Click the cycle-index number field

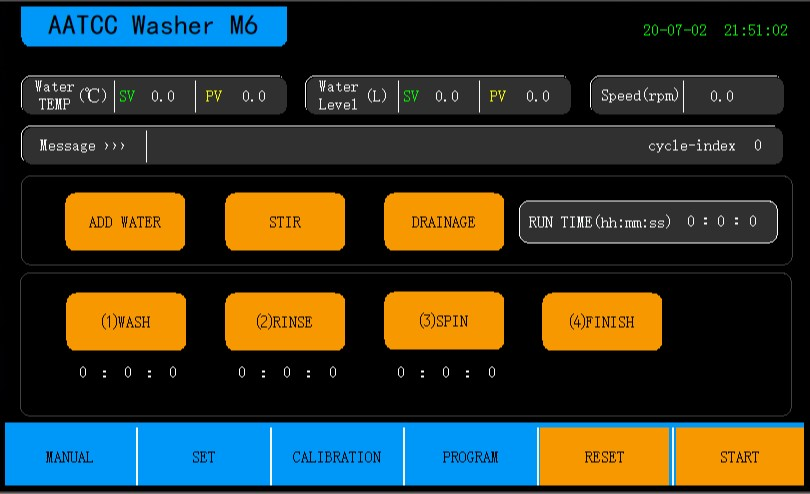click(x=757, y=145)
